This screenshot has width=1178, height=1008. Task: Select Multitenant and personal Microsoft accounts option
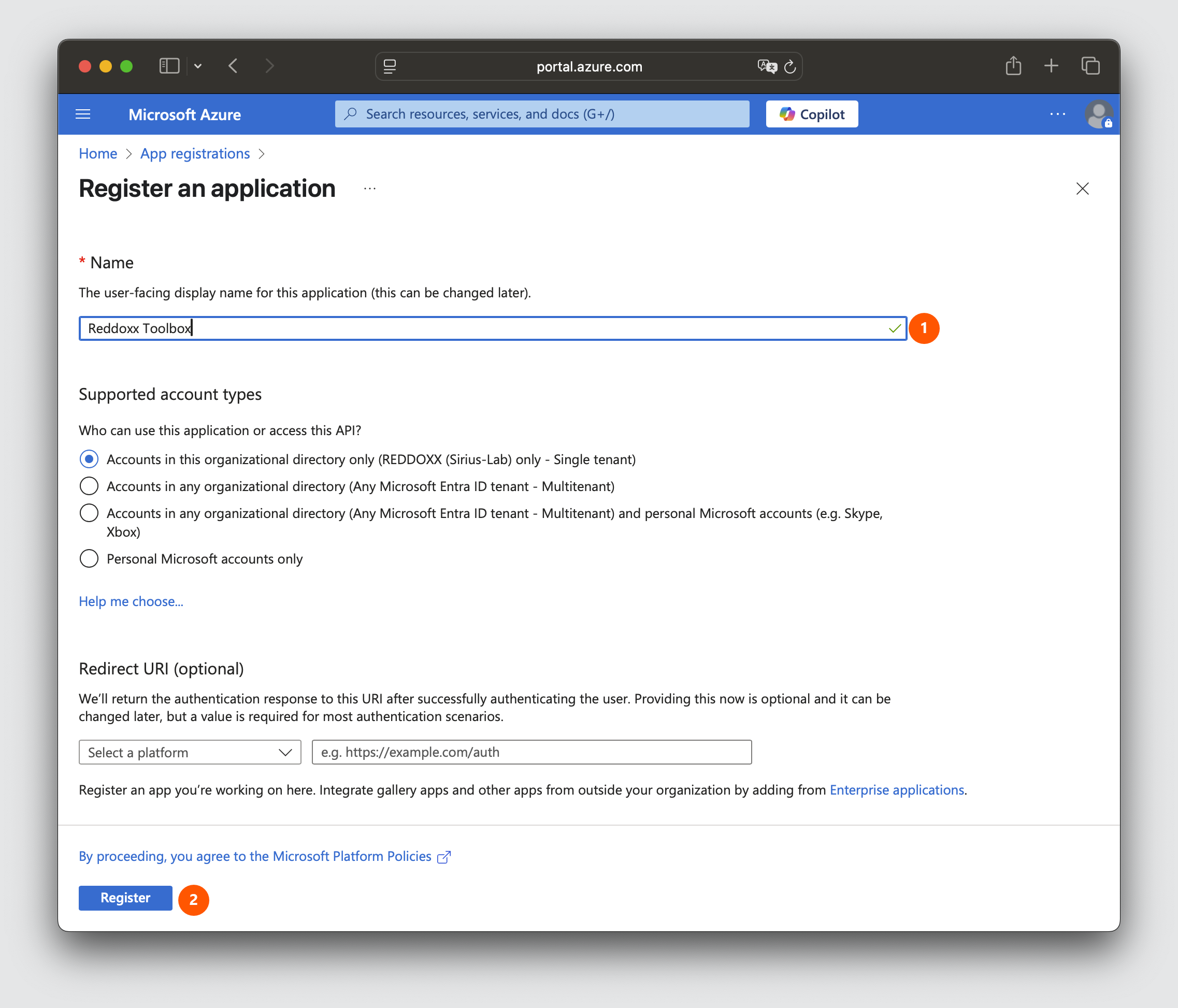(x=89, y=513)
